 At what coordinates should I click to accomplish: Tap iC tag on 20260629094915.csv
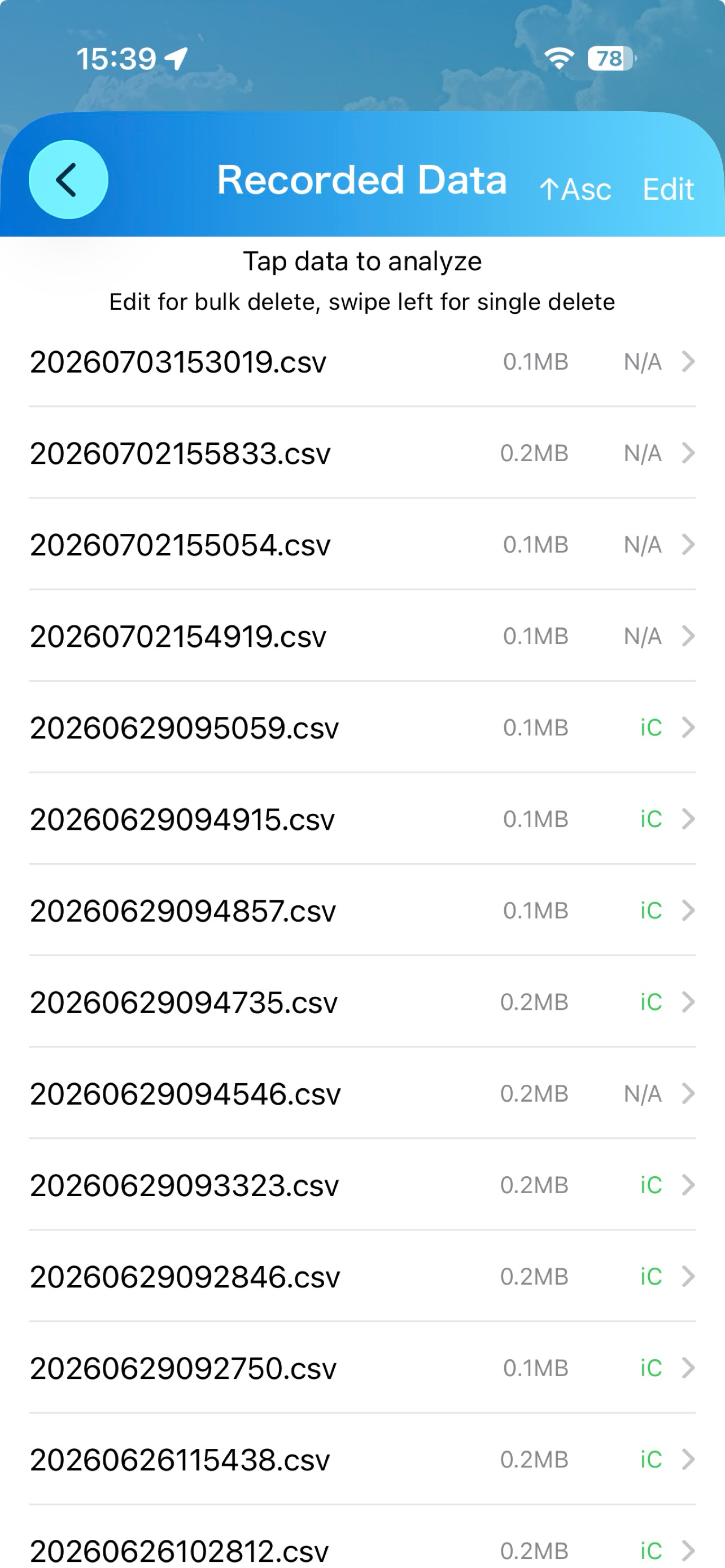650,820
